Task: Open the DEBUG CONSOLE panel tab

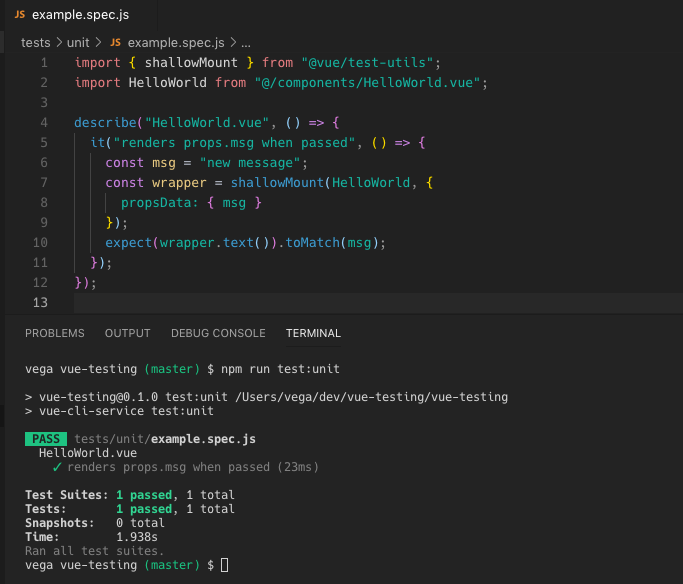Action: [218, 333]
